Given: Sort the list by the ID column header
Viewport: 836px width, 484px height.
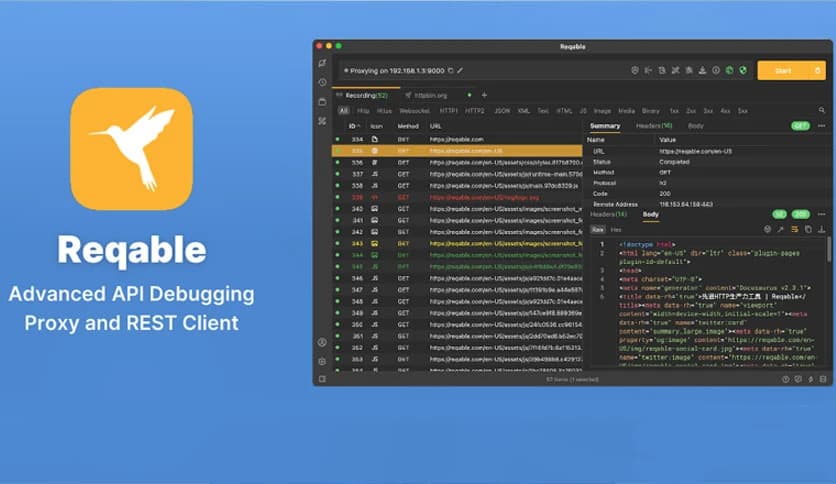Looking at the screenshot, I should click(352, 126).
